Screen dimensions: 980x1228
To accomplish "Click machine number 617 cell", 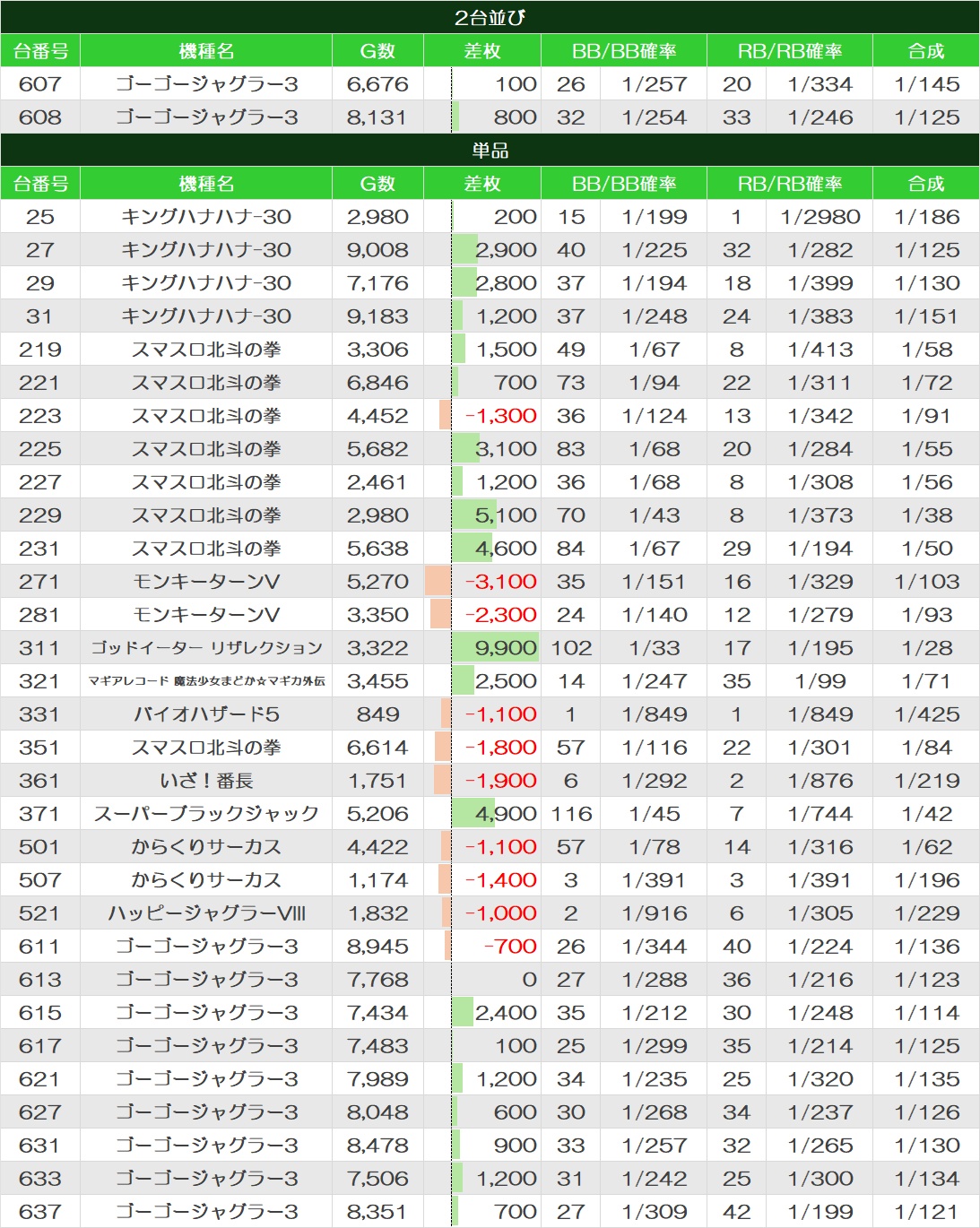I will click(x=40, y=1046).
